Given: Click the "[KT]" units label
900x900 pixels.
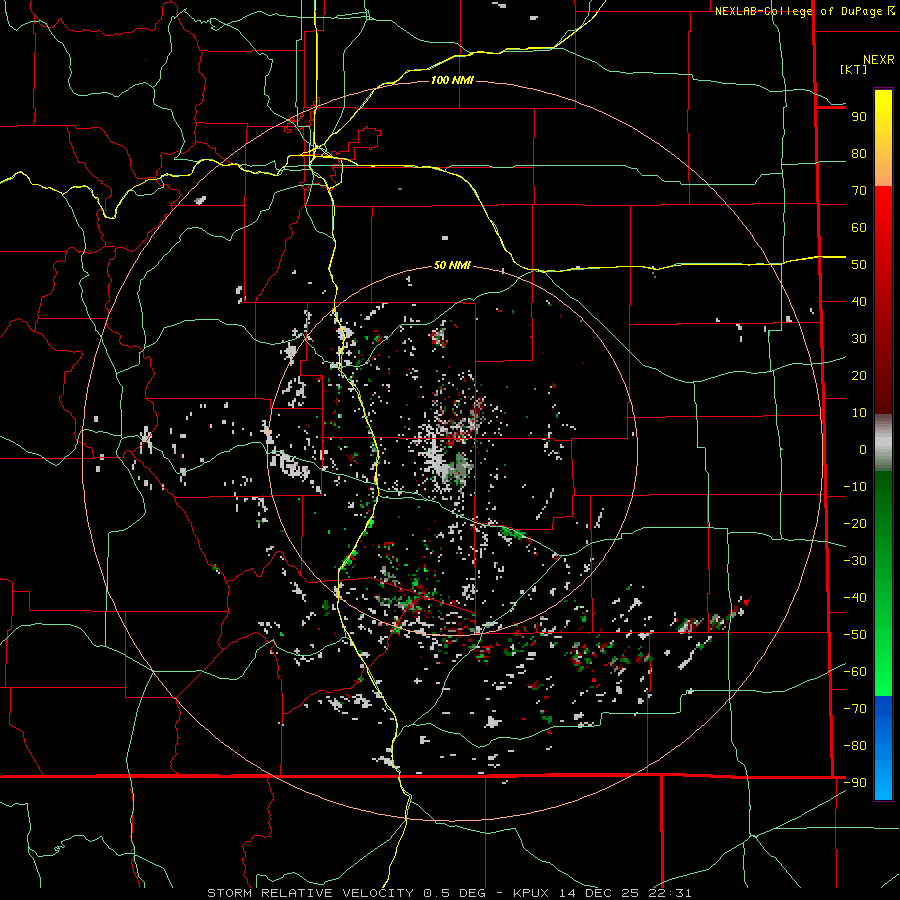Looking at the screenshot, I should tap(853, 69).
